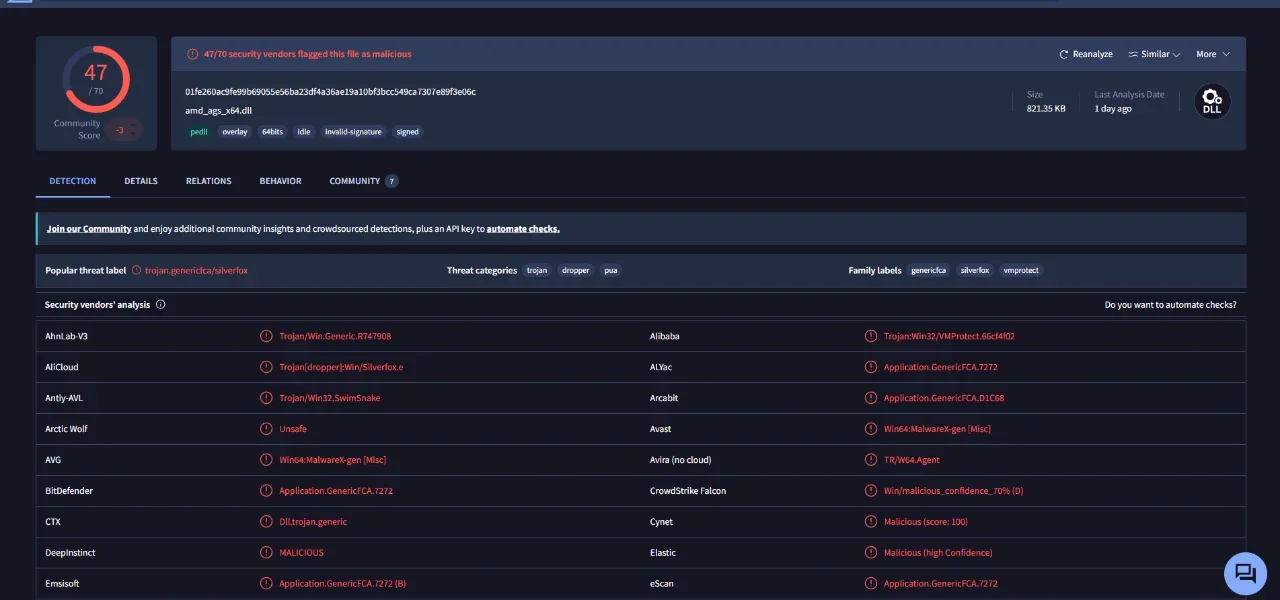This screenshot has width=1280, height=600.
Task: Open the More dropdown menu
Action: tap(1213, 54)
